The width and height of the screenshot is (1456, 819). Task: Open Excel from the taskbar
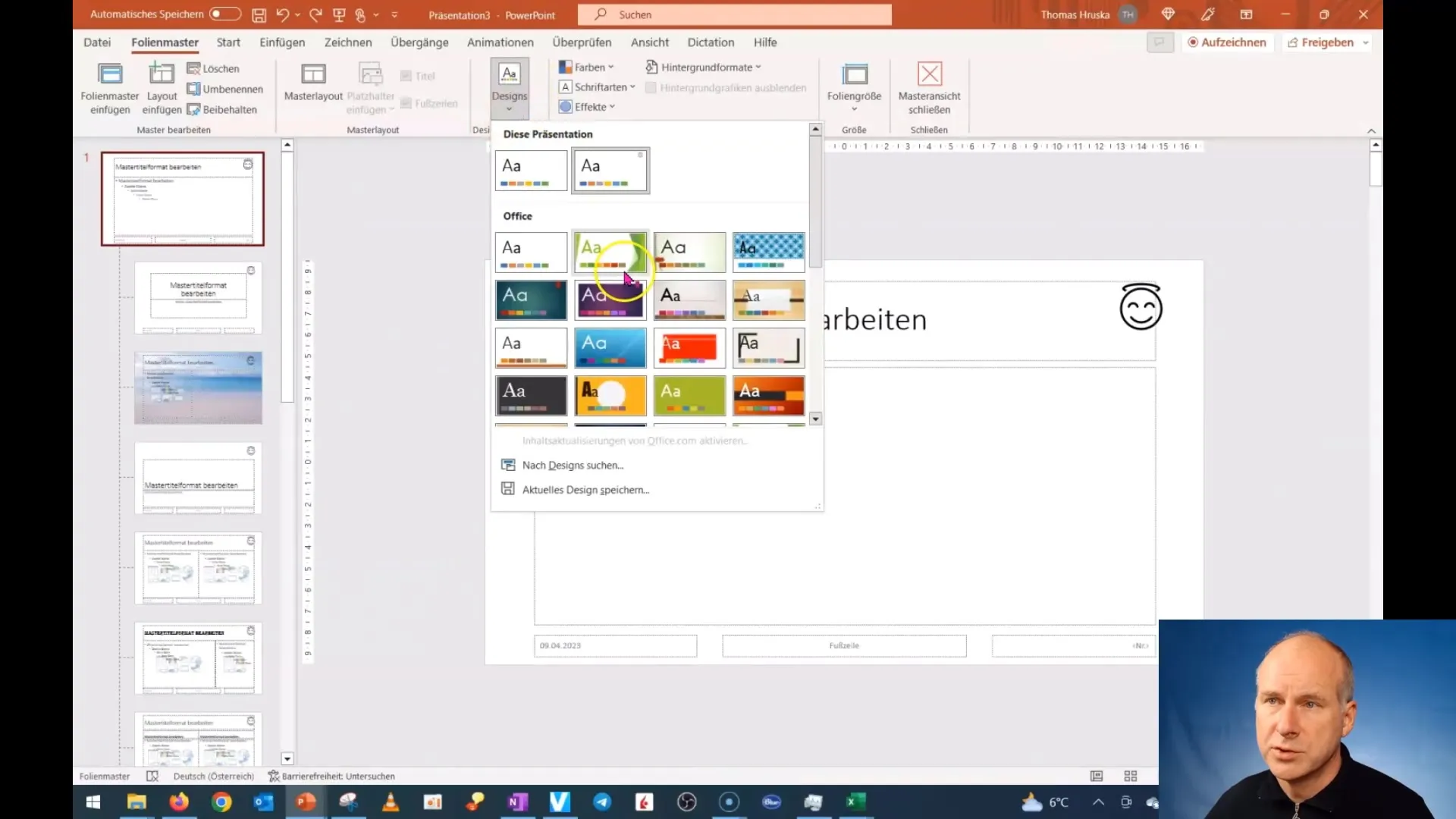pos(855,802)
